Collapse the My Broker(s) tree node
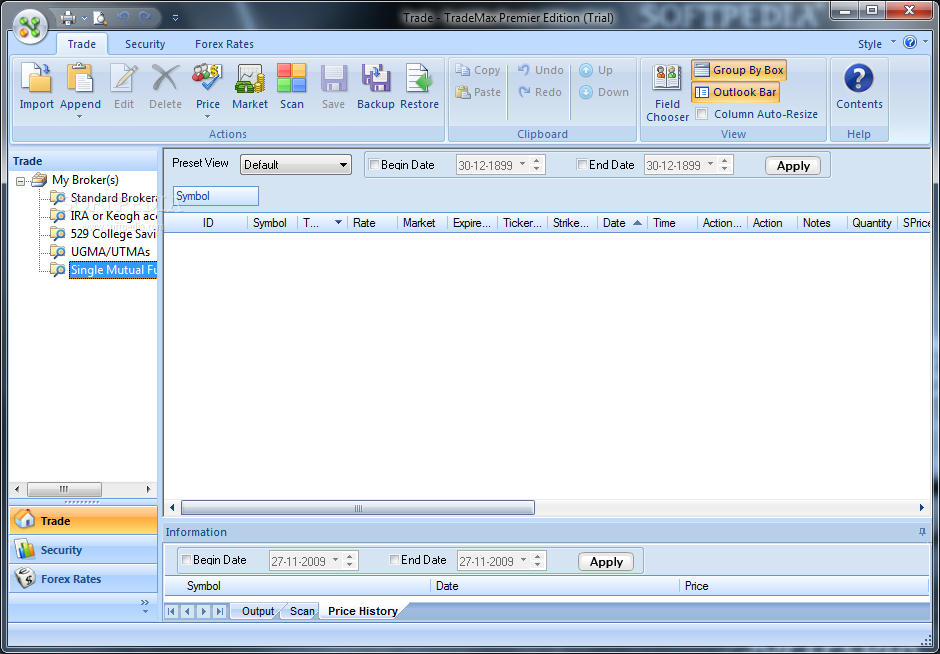The height and width of the screenshot is (654, 940). click(x=20, y=180)
